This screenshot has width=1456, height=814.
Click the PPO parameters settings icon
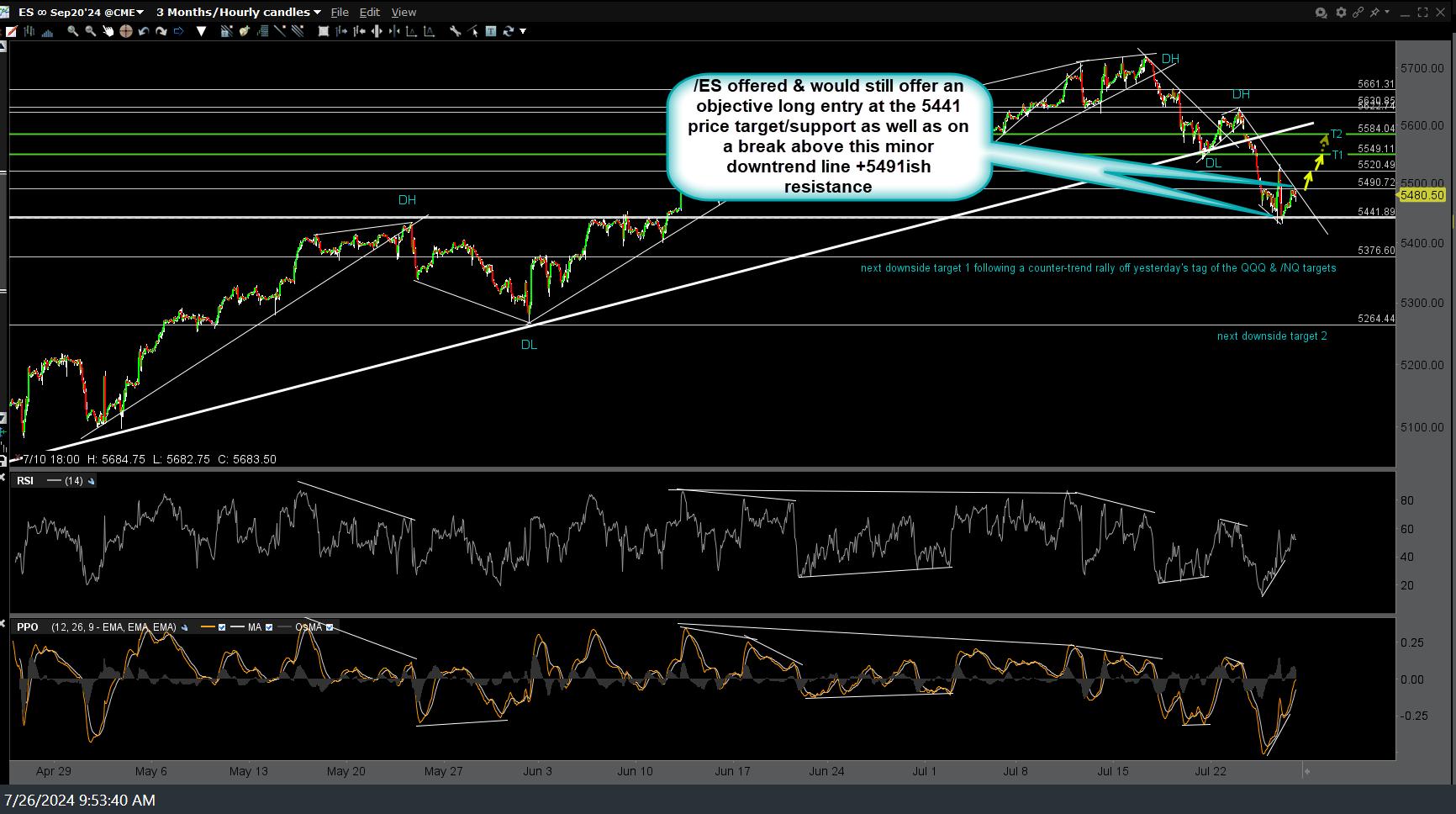184,627
